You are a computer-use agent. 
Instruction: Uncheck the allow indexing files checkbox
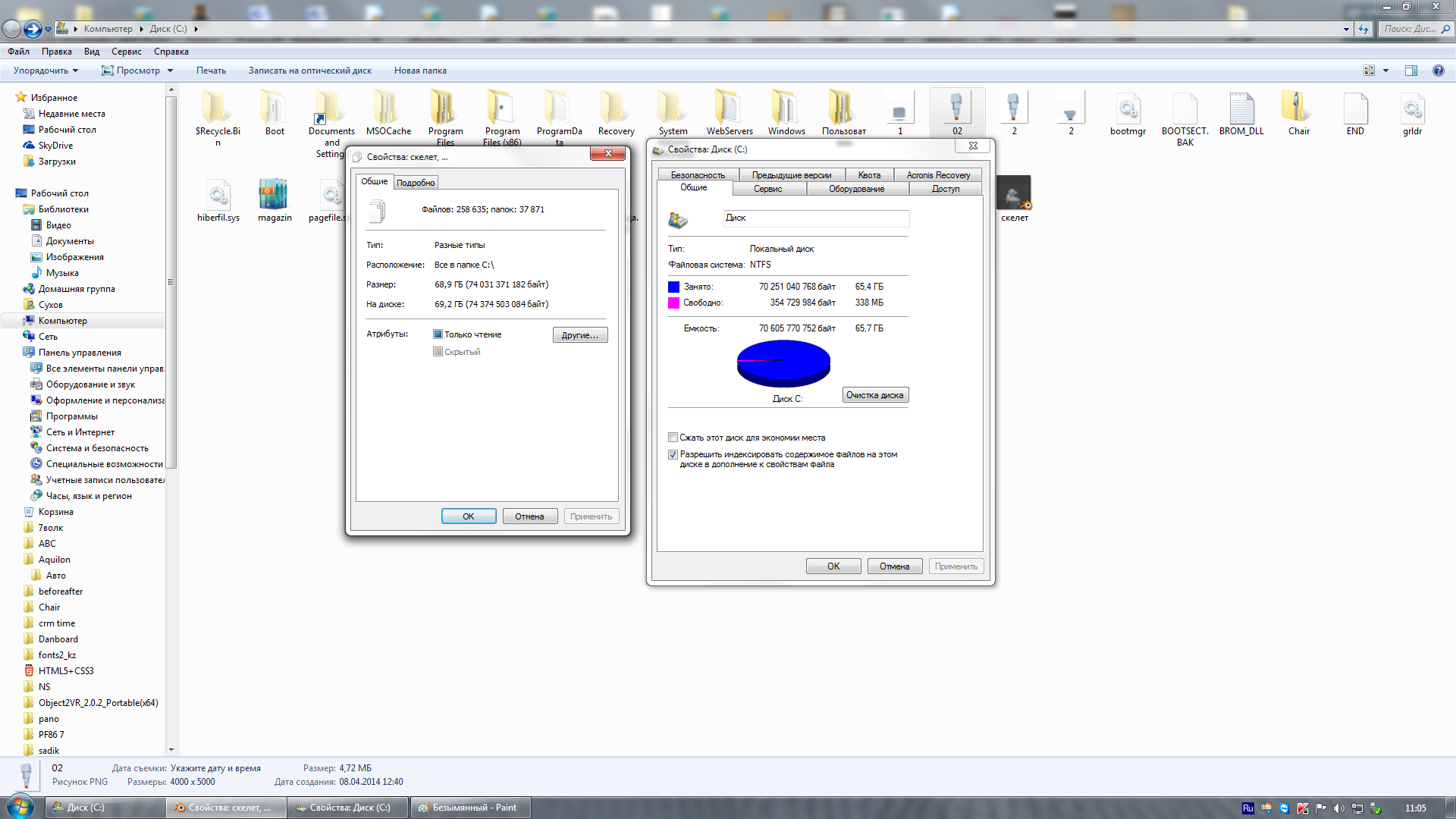pyautogui.click(x=673, y=455)
